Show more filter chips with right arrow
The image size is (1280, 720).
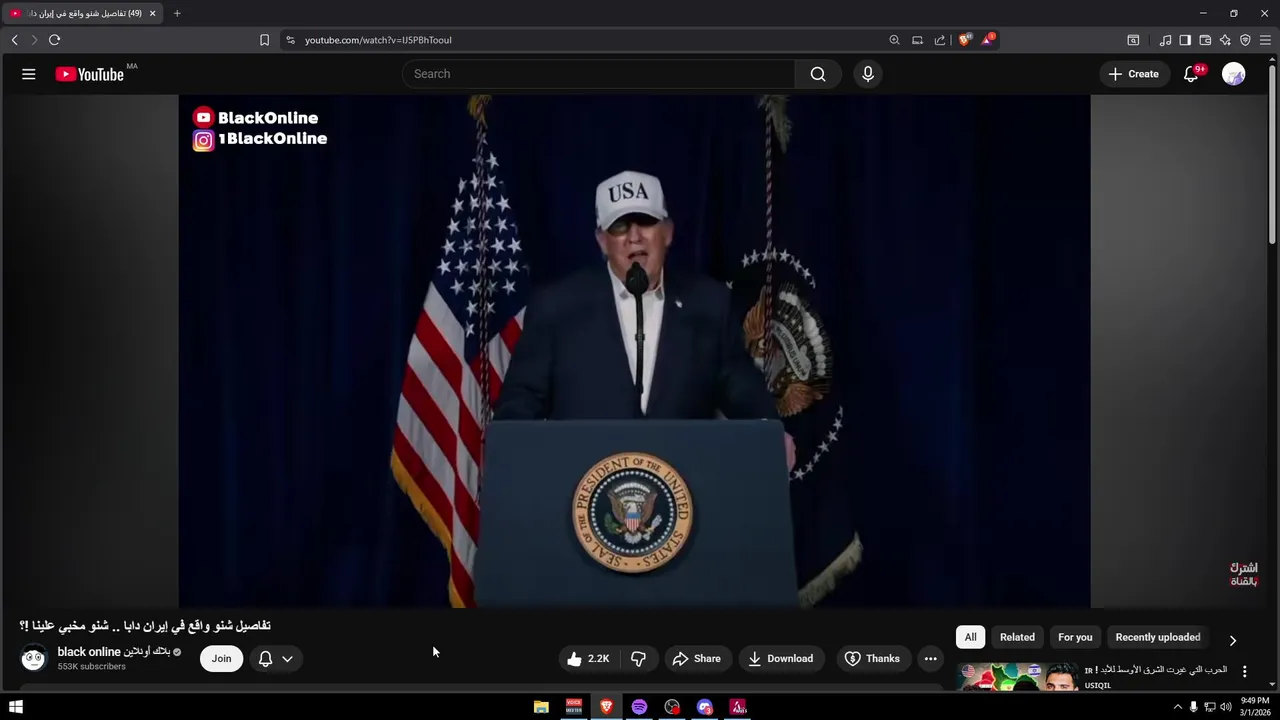(1232, 640)
